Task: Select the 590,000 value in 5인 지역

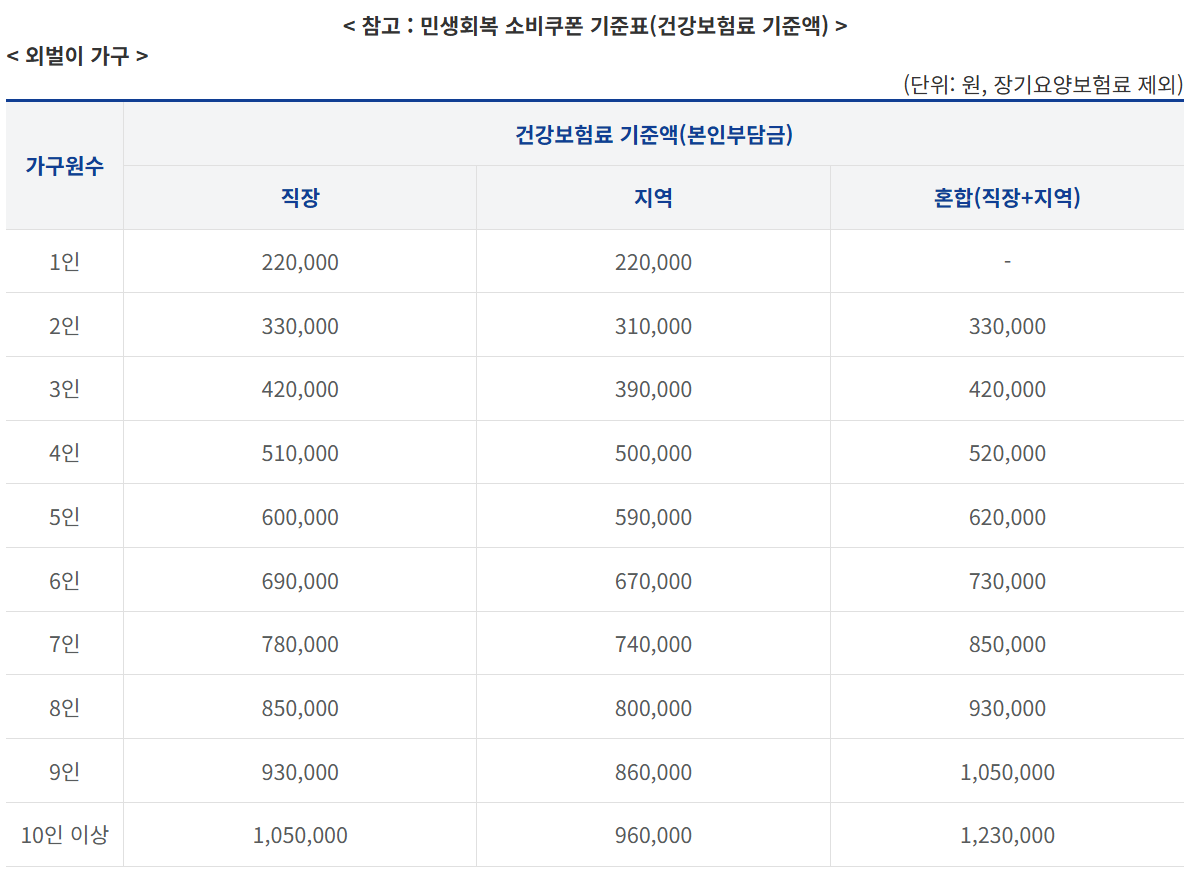Action: (652, 517)
